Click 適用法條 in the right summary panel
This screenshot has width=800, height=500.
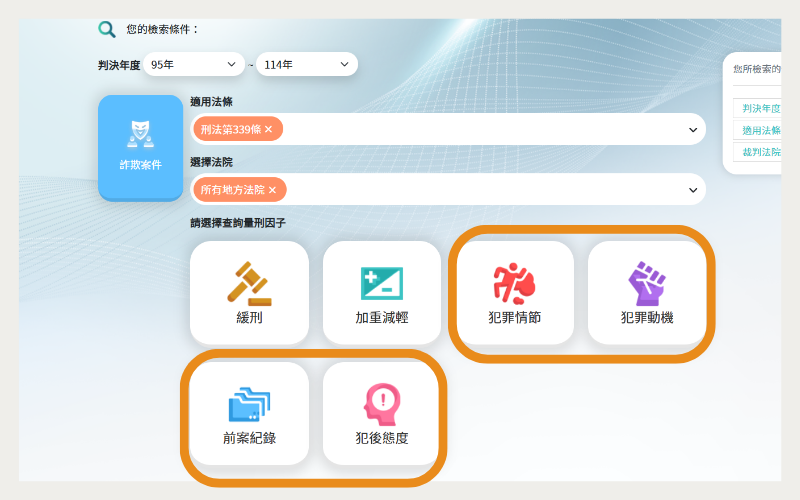coord(760,130)
